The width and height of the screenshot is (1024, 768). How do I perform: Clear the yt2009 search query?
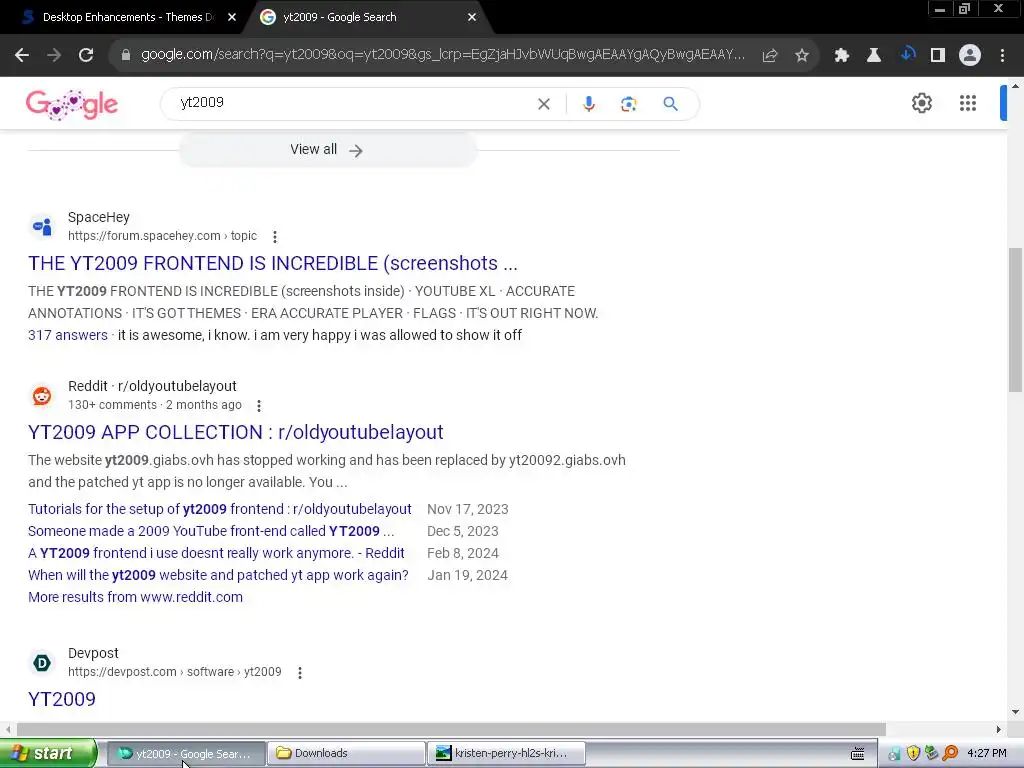point(543,104)
